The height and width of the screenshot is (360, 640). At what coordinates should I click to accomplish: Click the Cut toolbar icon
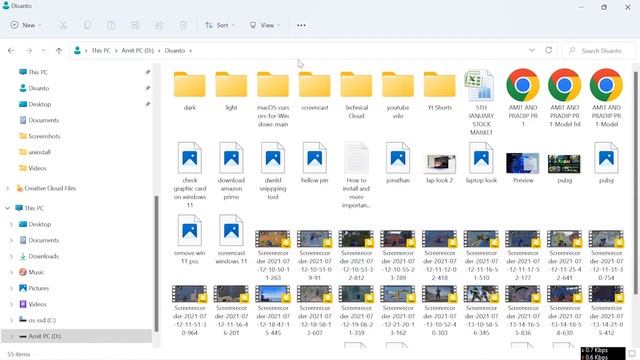63,25
